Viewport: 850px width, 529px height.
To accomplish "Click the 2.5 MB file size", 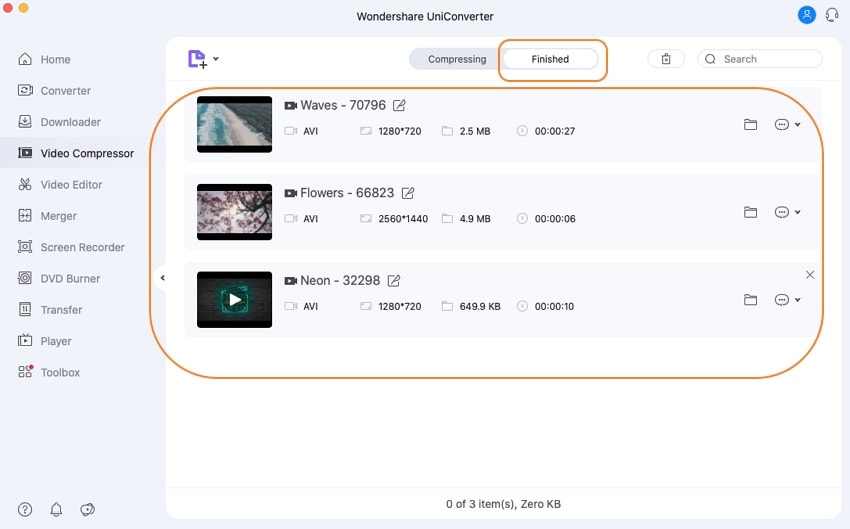I will click(475, 131).
